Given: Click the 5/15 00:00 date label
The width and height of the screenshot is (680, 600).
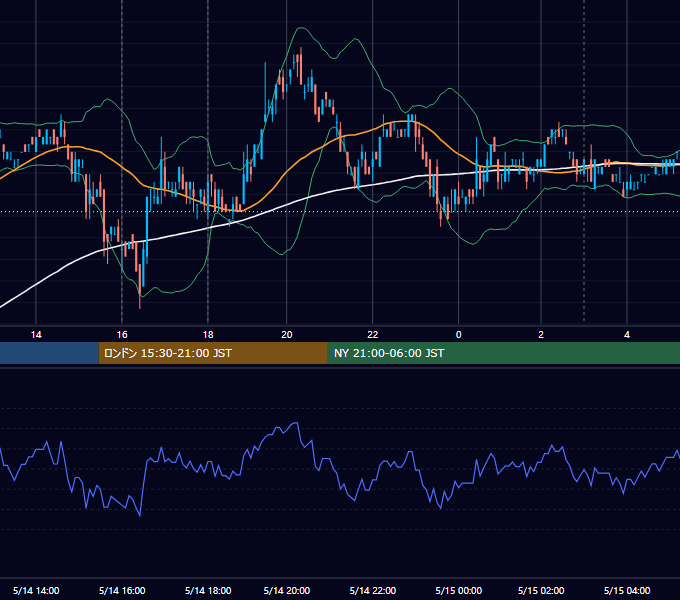Looking at the screenshot, I should pos(458,590).
